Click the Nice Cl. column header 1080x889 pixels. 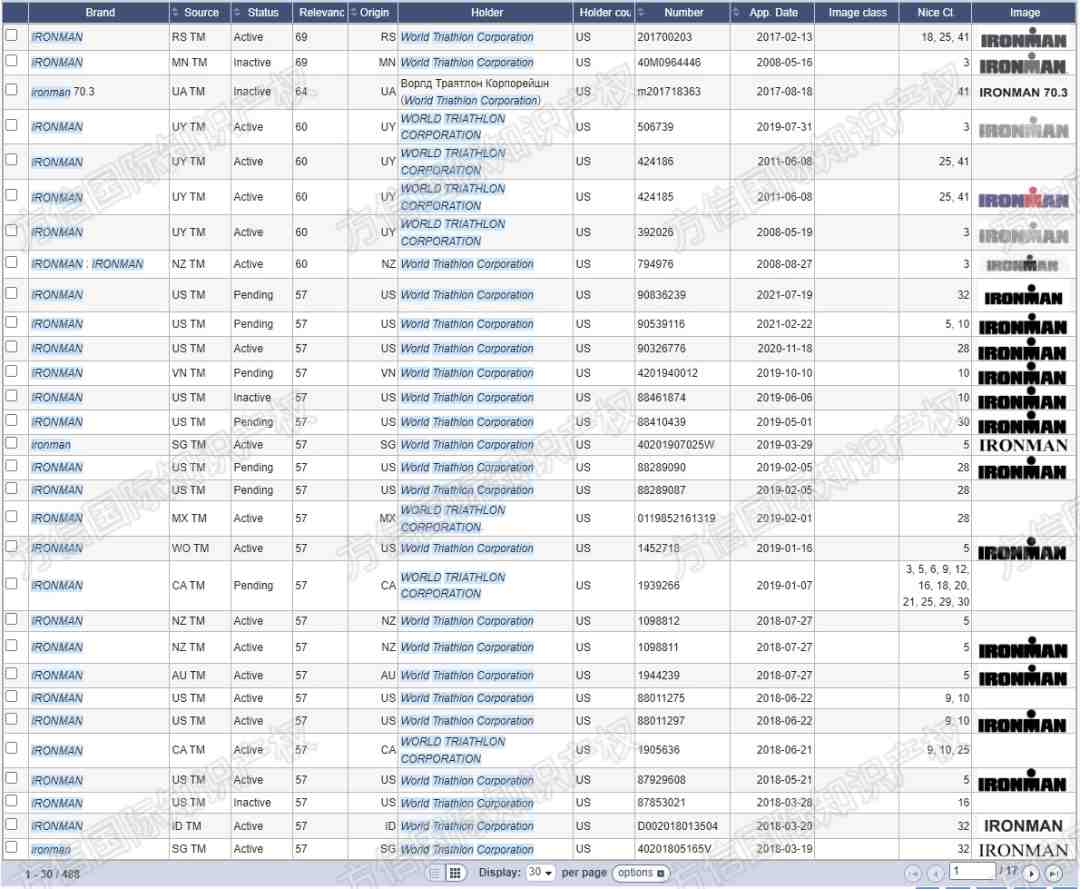click(x=935, y=12)
